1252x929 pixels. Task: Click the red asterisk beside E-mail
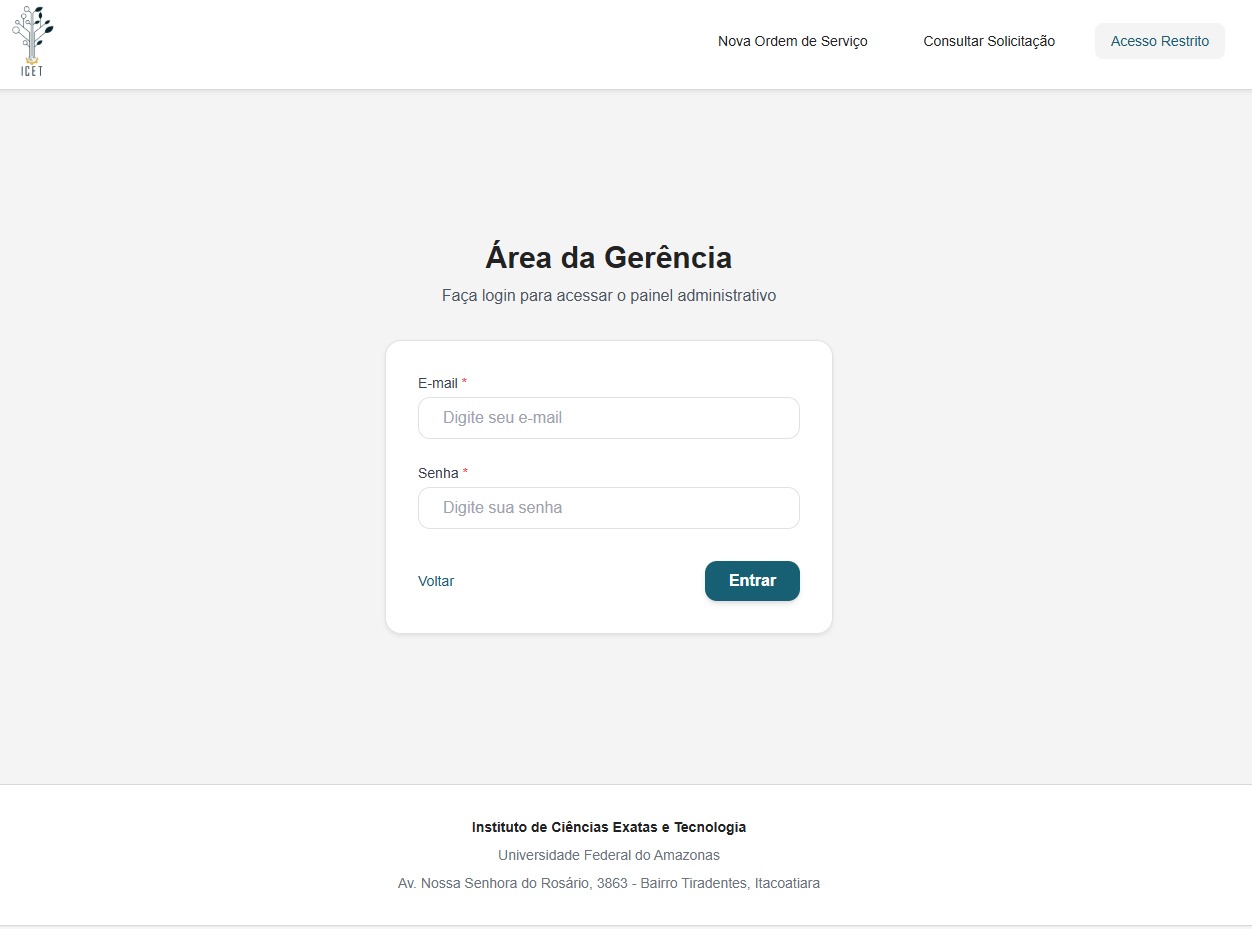[x=463, y=383]
